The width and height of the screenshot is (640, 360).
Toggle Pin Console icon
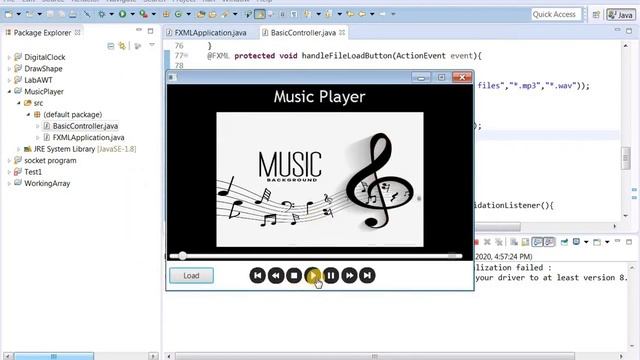[564, 242]
